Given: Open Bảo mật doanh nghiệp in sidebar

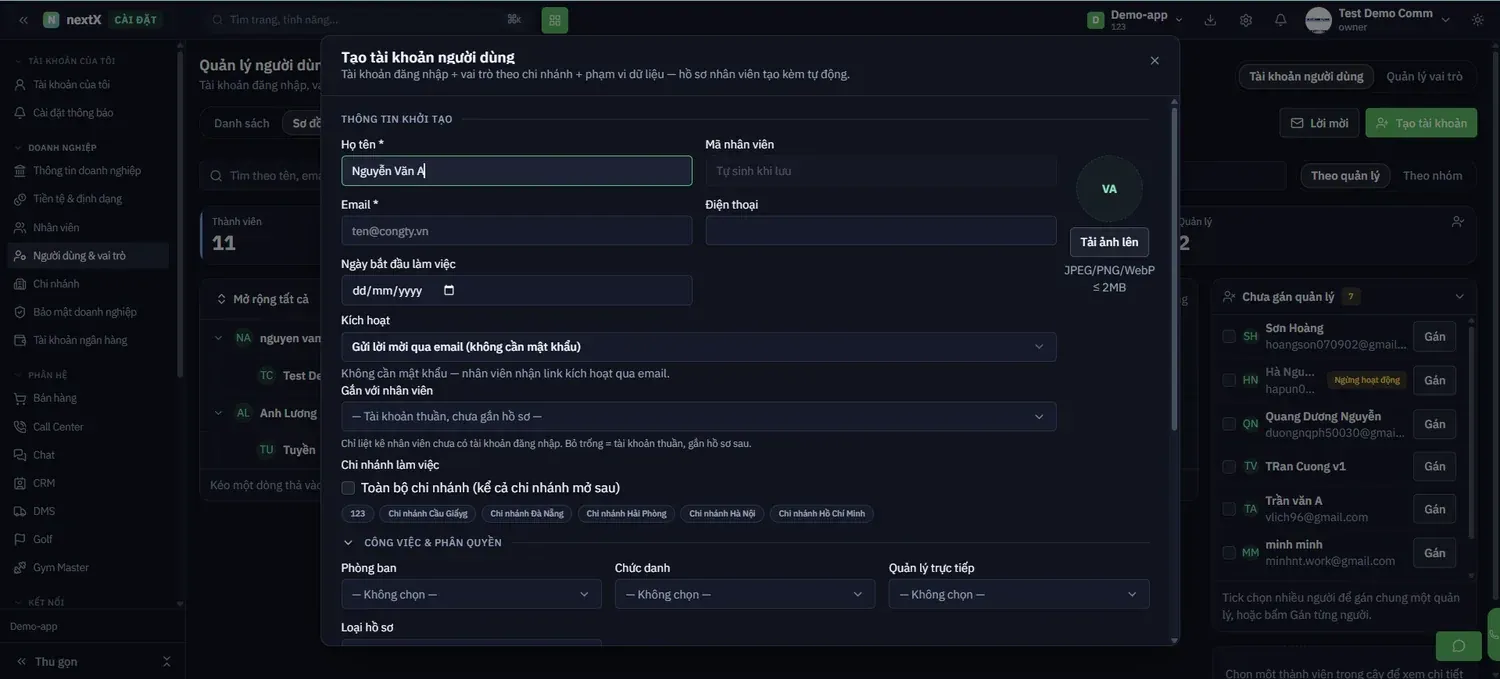Looking at the screenshot, I should (x=85, y=312).
